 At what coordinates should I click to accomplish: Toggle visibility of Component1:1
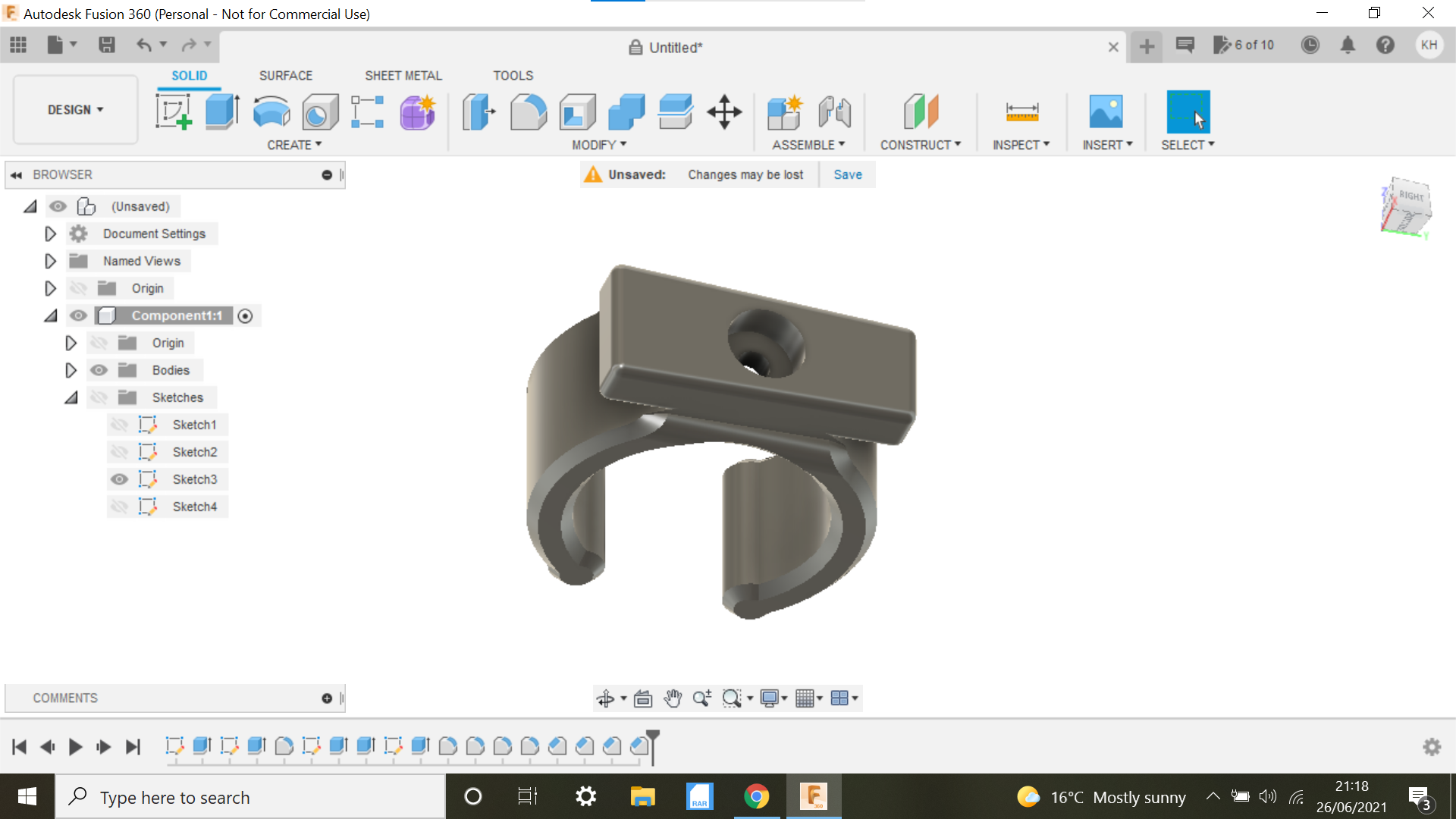78,315
